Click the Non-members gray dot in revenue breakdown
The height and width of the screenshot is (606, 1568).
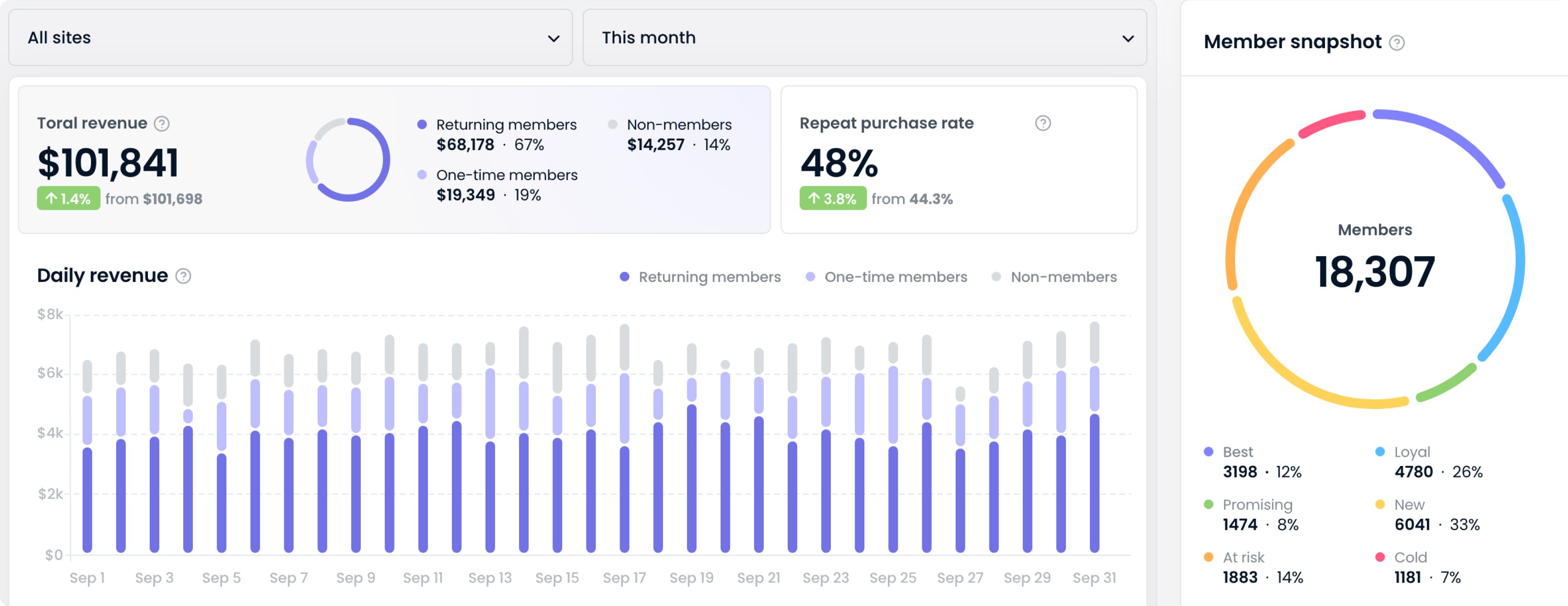click(612, 124)
